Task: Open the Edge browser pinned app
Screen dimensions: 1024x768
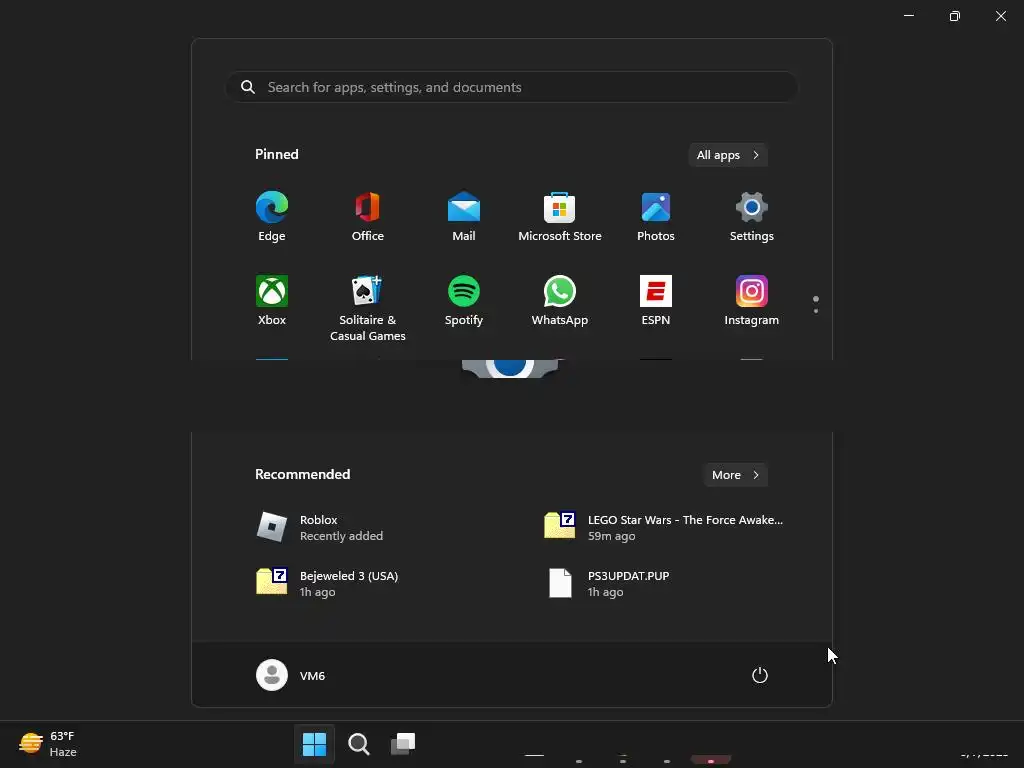Action: (x=272, y=217)
